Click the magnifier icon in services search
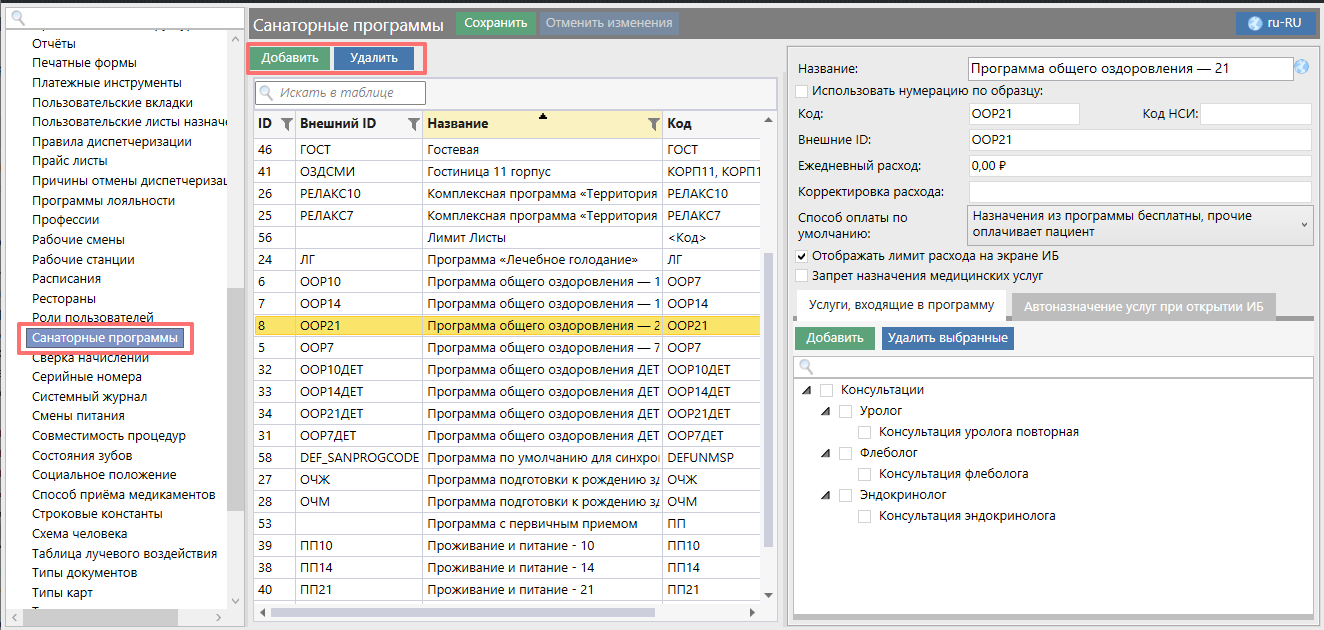 (x=806, y=367)
